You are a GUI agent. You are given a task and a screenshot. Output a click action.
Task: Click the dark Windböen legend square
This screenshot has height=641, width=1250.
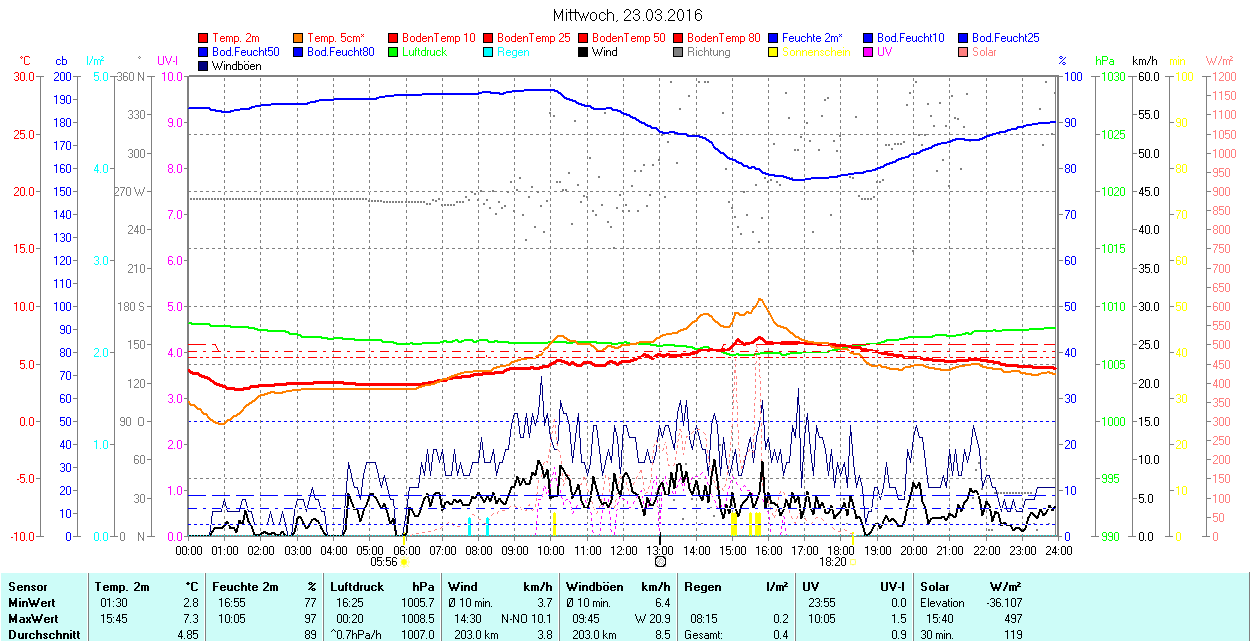pos(204,66)
